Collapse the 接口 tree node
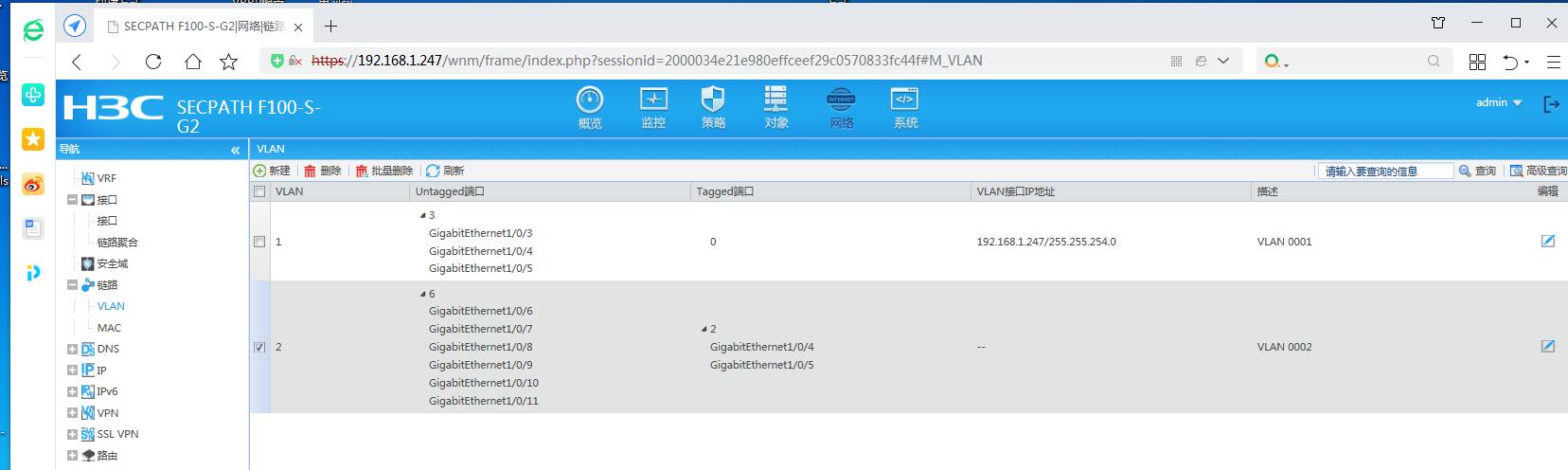This screenshot has height=470, width=1568. [x=72, y=200]
